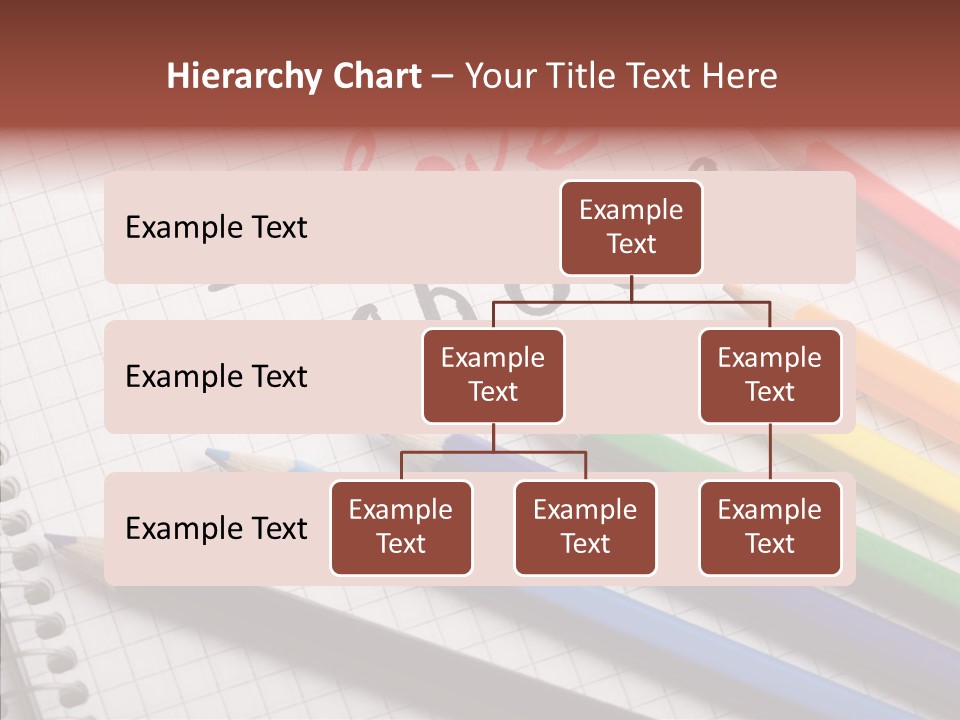960x720 pixels.
Task: Click the left second-level Example Text box
Action: click(x=493, y=375)
